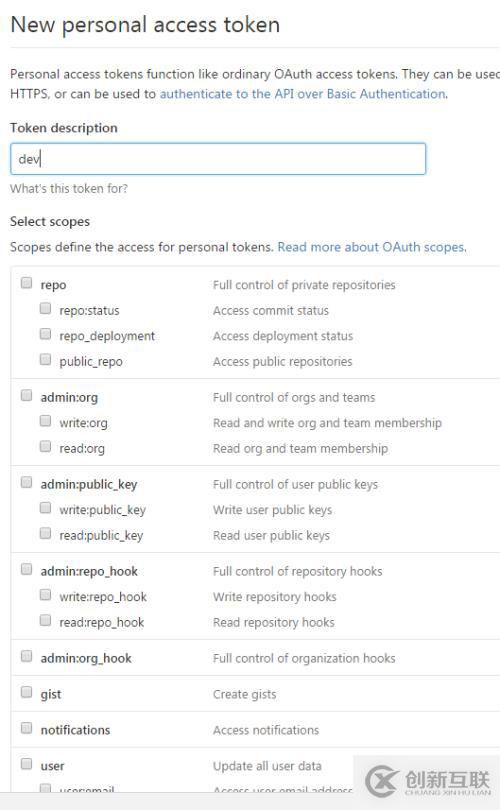500x810 pixels.
Task: Enable the admin:org_hook checkbox
Action: click(x=26, y=656)
